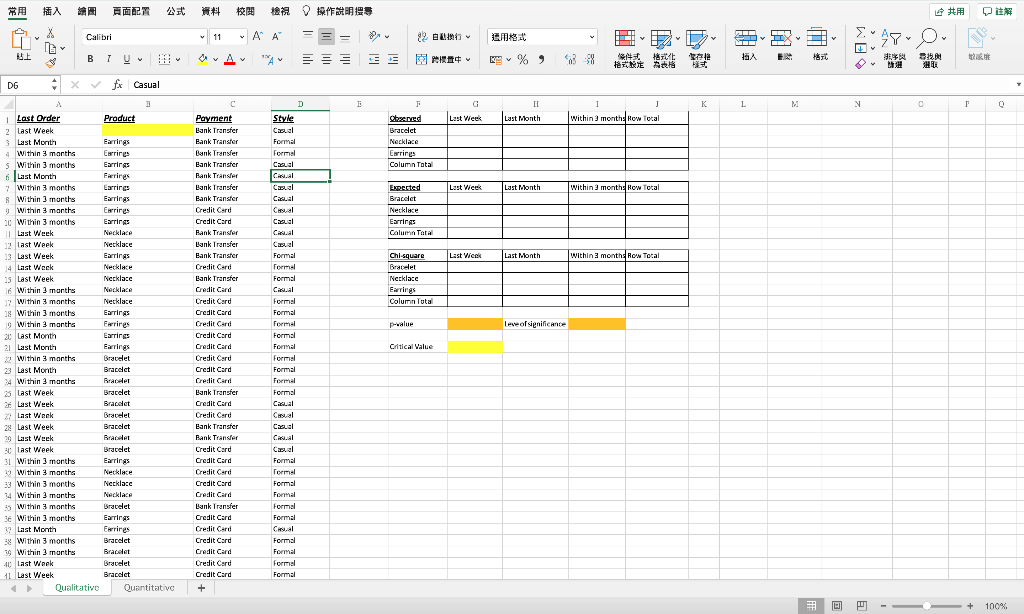Click the 註解 (Comments) button
Viewport: 1024px width, 614px height.
coord(998,11)
